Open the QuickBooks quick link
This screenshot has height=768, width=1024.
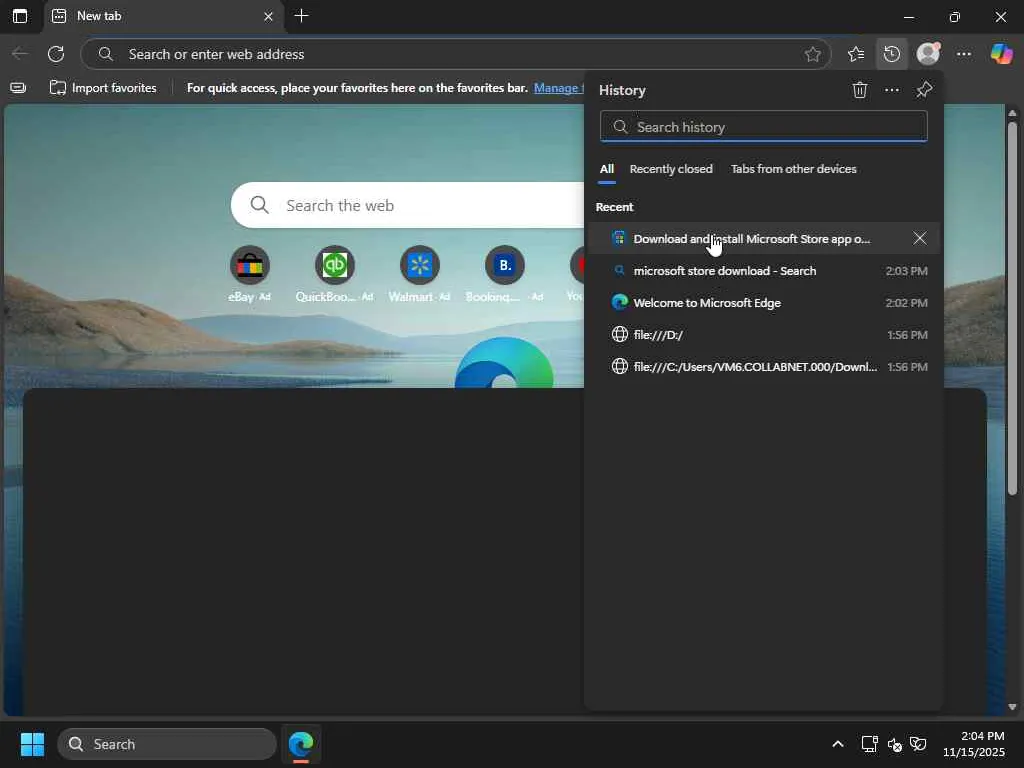pyautogui.click(x=334, y=274)
